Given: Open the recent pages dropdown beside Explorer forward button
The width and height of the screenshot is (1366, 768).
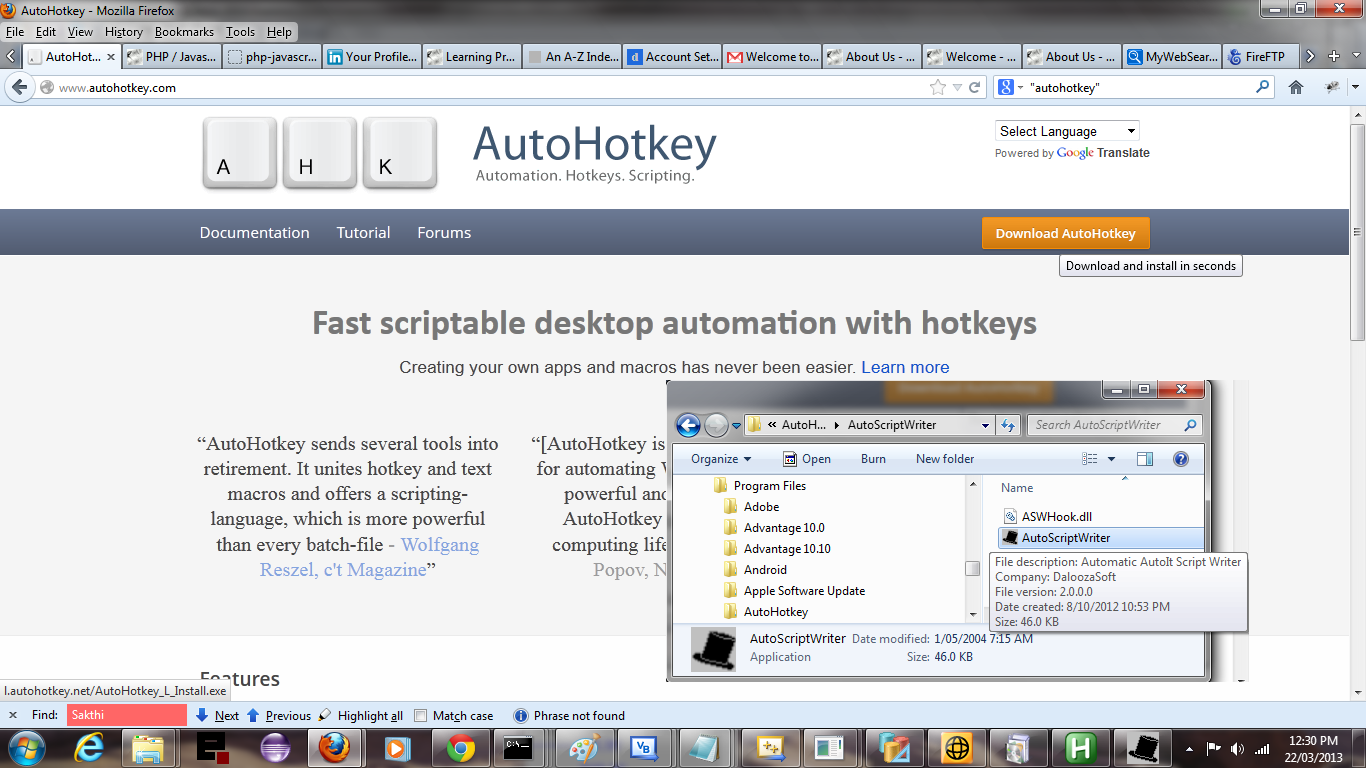Looking at the screenshot, I should click(736, 425).
